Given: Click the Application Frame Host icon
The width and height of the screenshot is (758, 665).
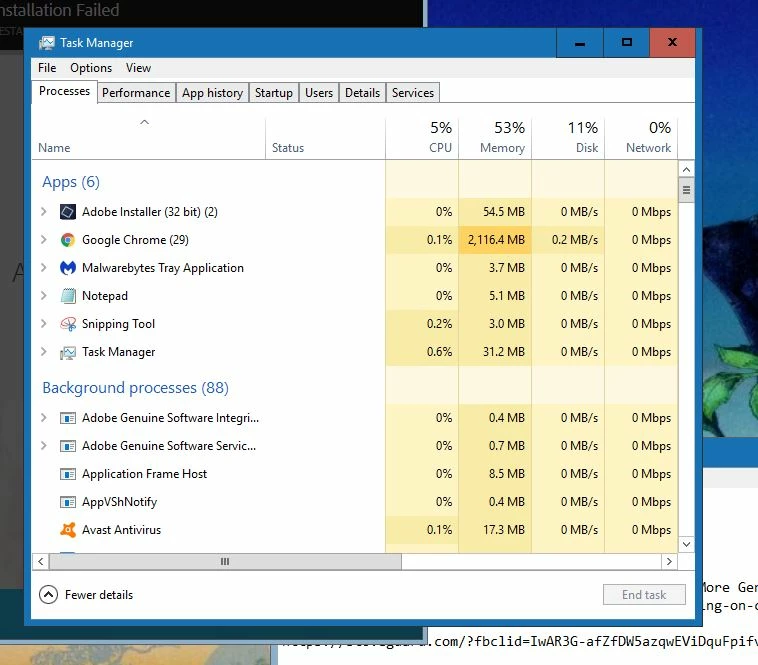Looking at the screenshot, I should pos(68,474).
